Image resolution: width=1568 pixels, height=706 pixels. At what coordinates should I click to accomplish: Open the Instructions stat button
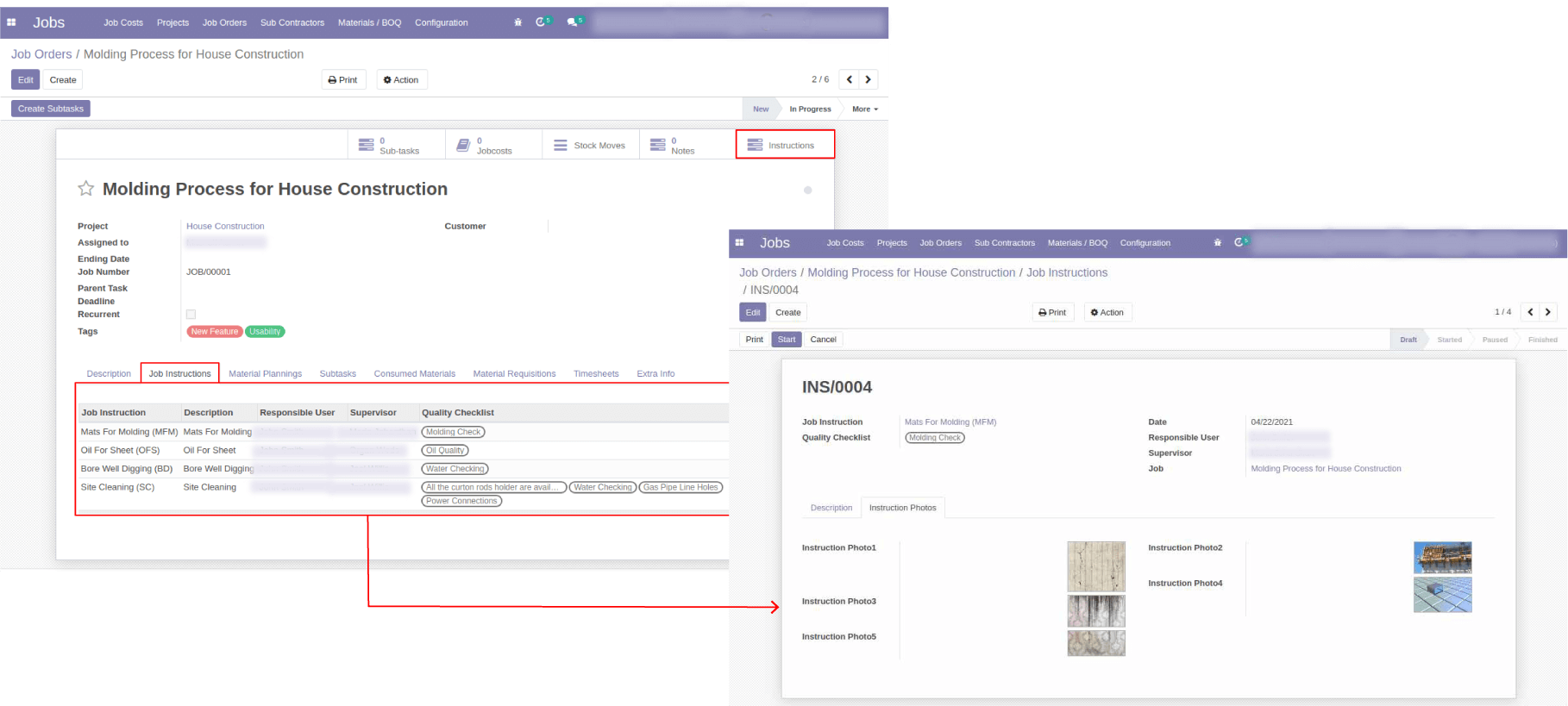(784, 145)
